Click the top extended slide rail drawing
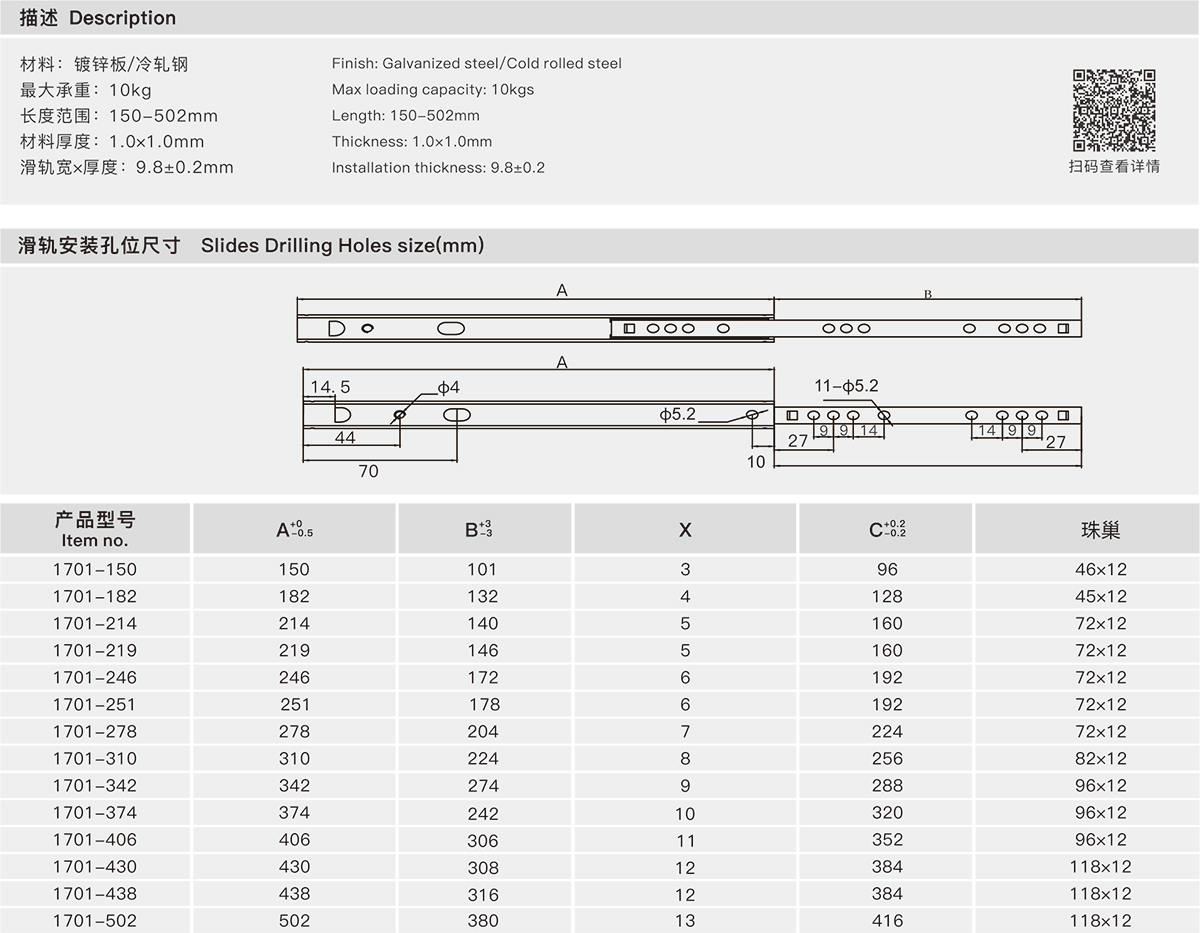1200x933 pixels. tap(689, 328)
